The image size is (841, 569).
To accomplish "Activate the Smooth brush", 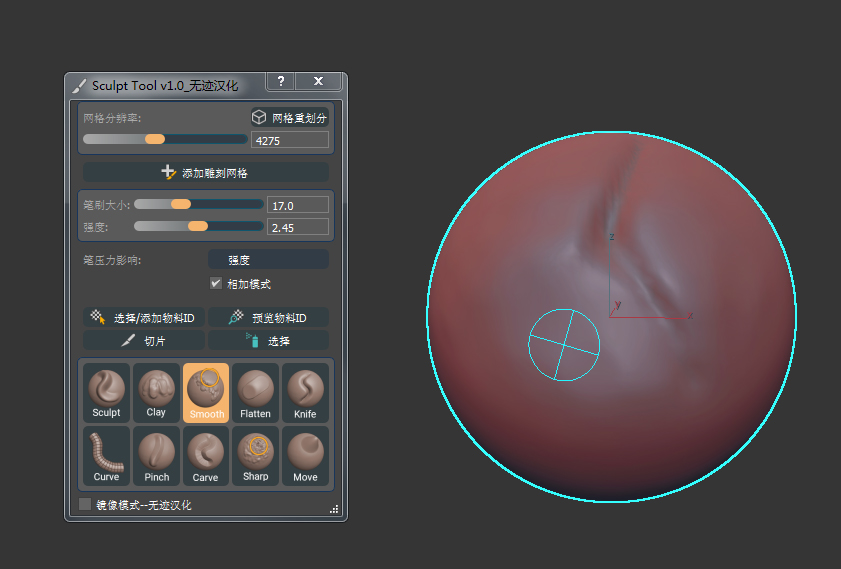I will 206,392.
